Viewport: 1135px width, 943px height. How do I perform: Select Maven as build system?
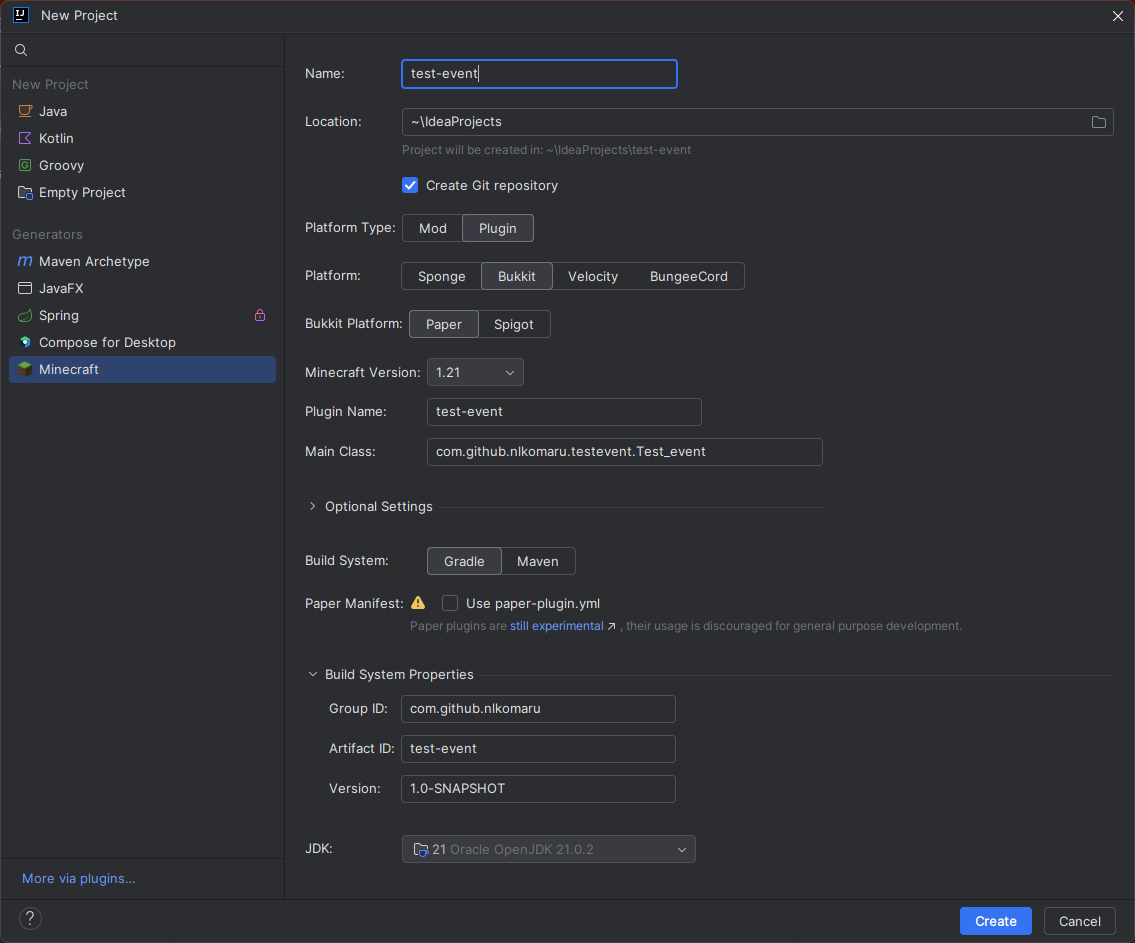point(537,561)
